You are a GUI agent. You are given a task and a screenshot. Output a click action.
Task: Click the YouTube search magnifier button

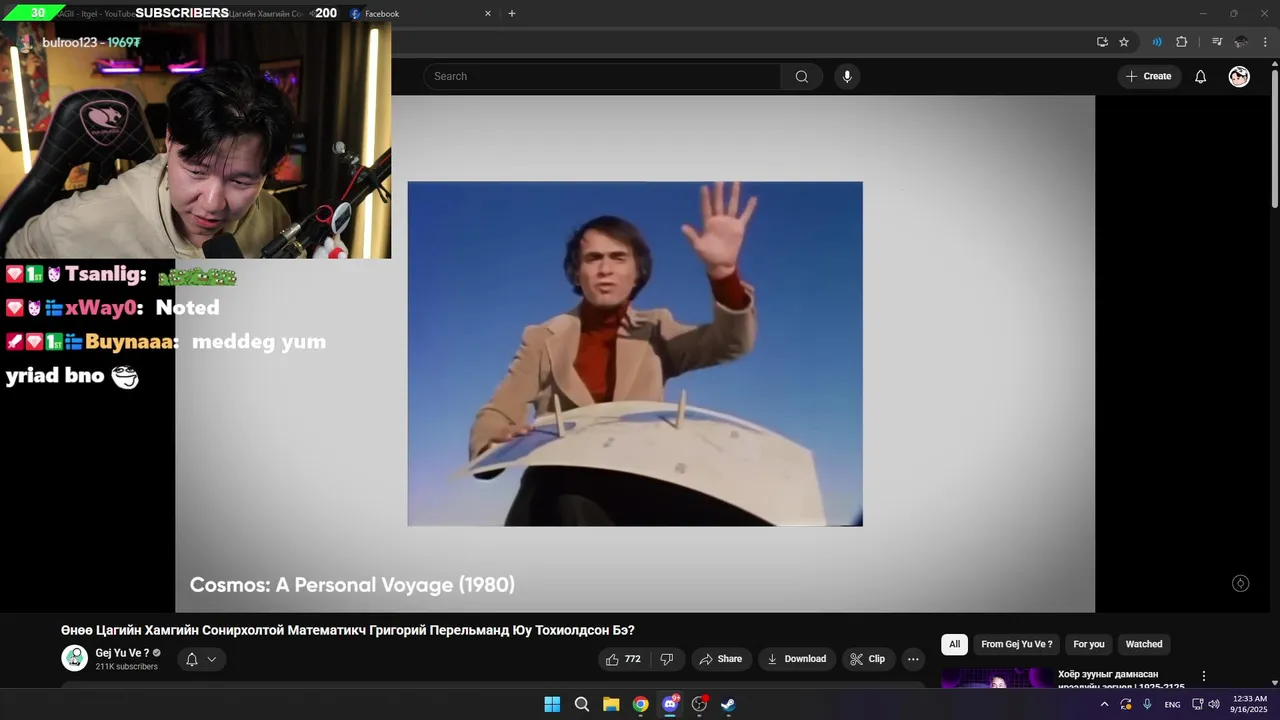pyautogui.click(x=801, y=77)
